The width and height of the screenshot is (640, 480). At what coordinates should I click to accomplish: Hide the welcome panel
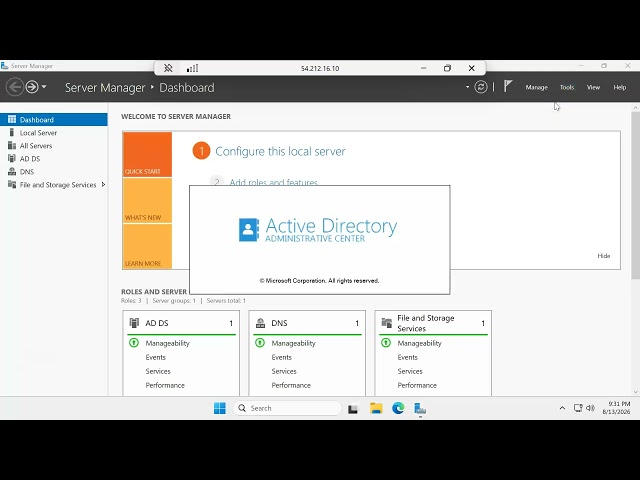click(x=604, y=256)
